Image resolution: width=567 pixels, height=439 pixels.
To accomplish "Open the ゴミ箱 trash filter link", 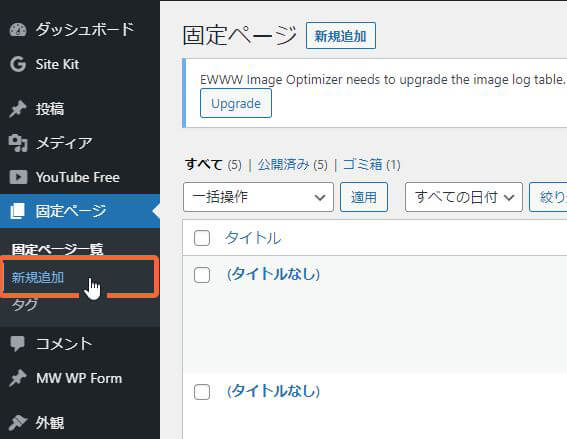I will (362, 165).
